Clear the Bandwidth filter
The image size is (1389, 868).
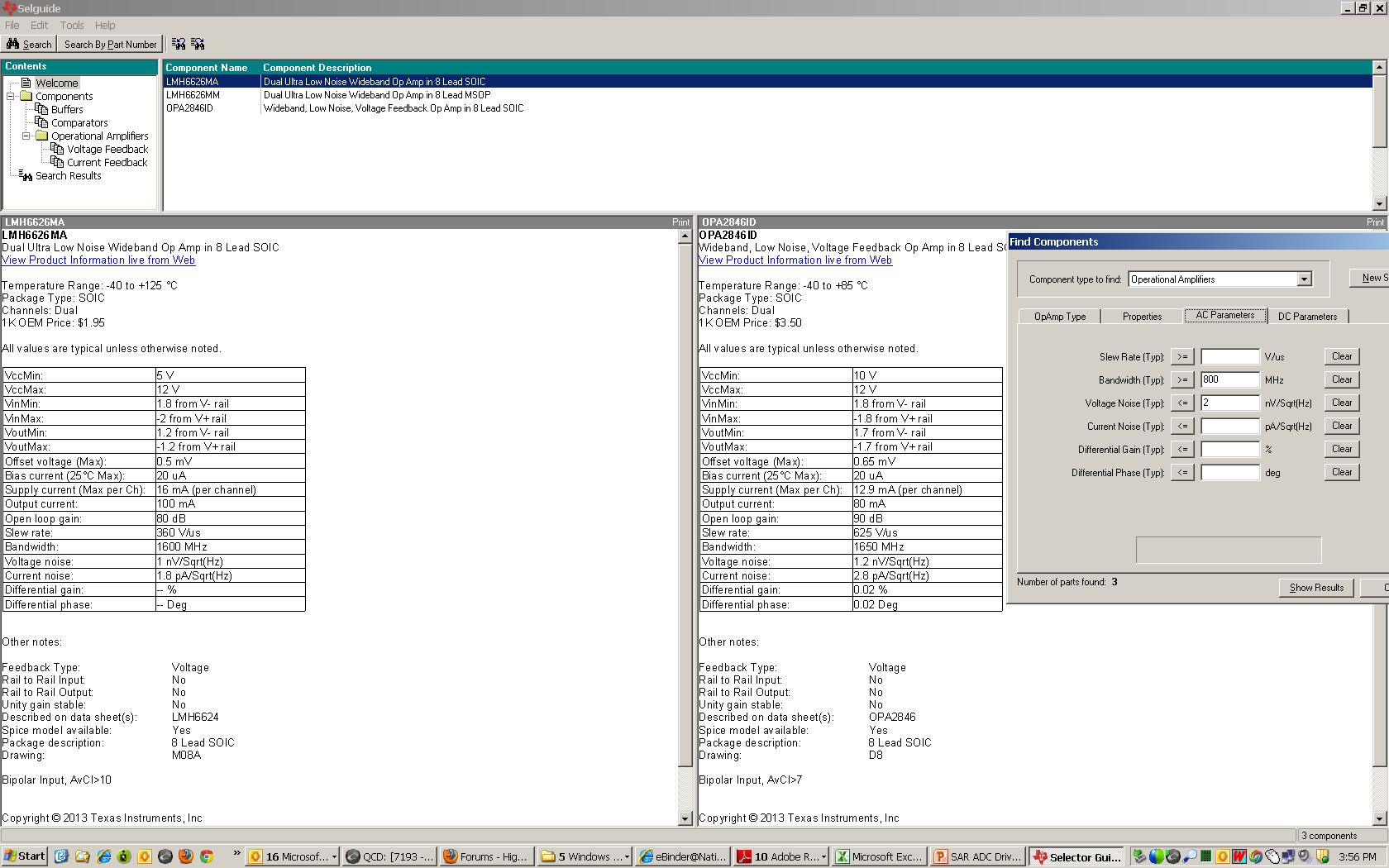tap(1342, 379)
